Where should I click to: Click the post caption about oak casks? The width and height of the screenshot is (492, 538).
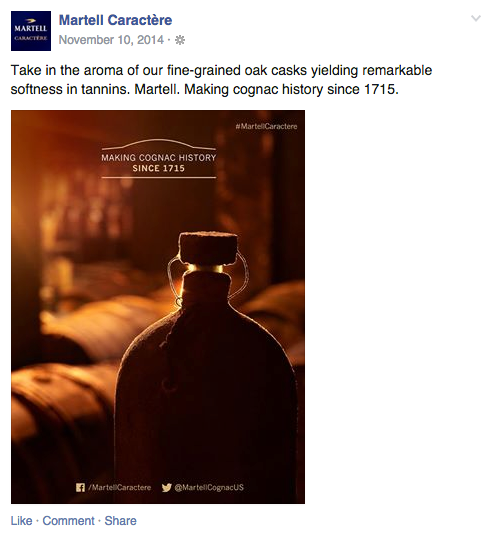(x=221, y=80)
